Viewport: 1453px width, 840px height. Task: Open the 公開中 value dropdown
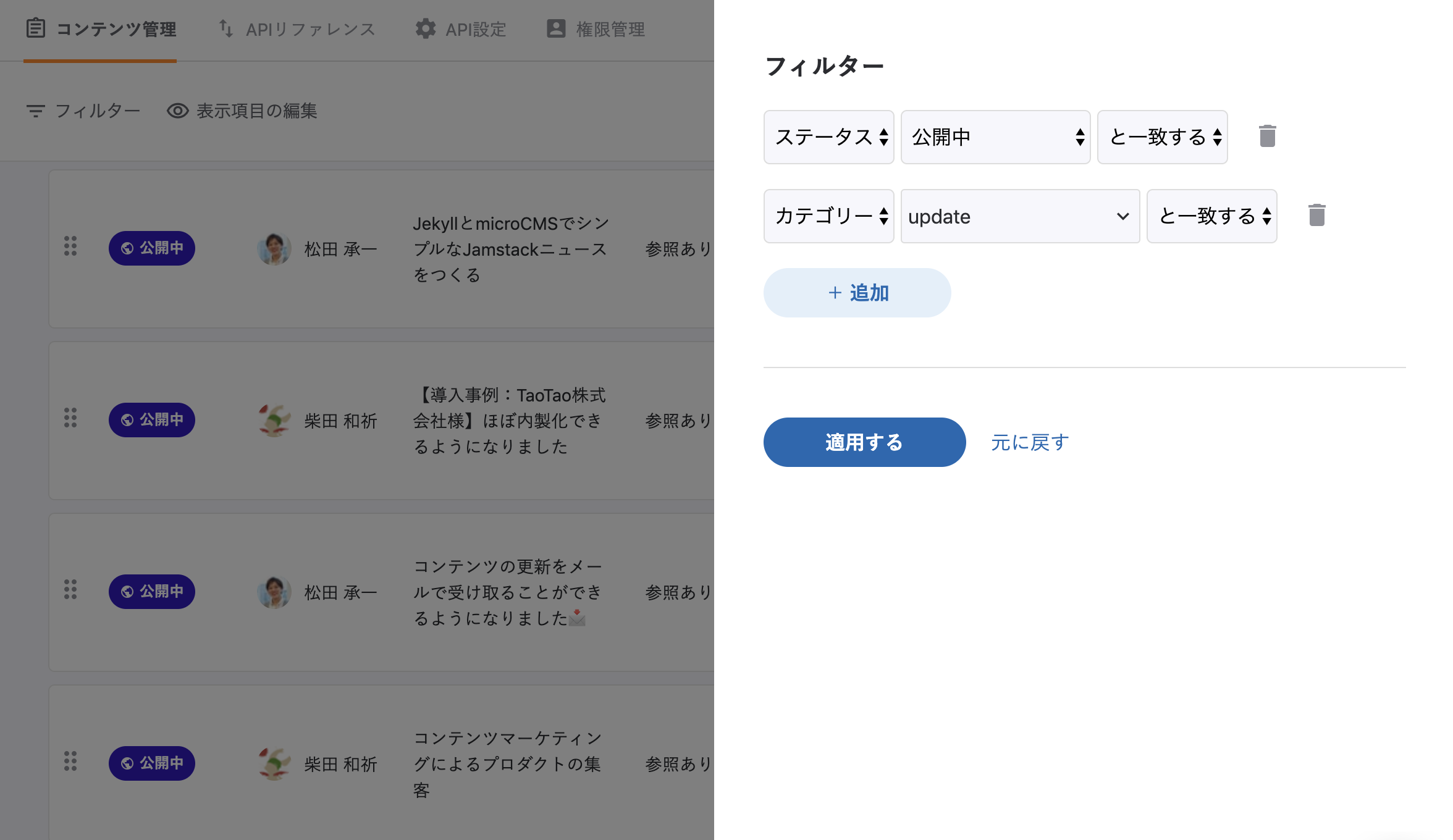coord(995,137)
